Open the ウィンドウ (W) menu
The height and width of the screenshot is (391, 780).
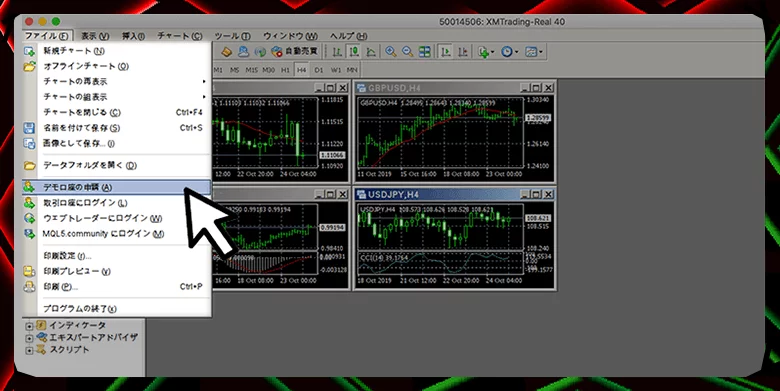tap(291, 36)
